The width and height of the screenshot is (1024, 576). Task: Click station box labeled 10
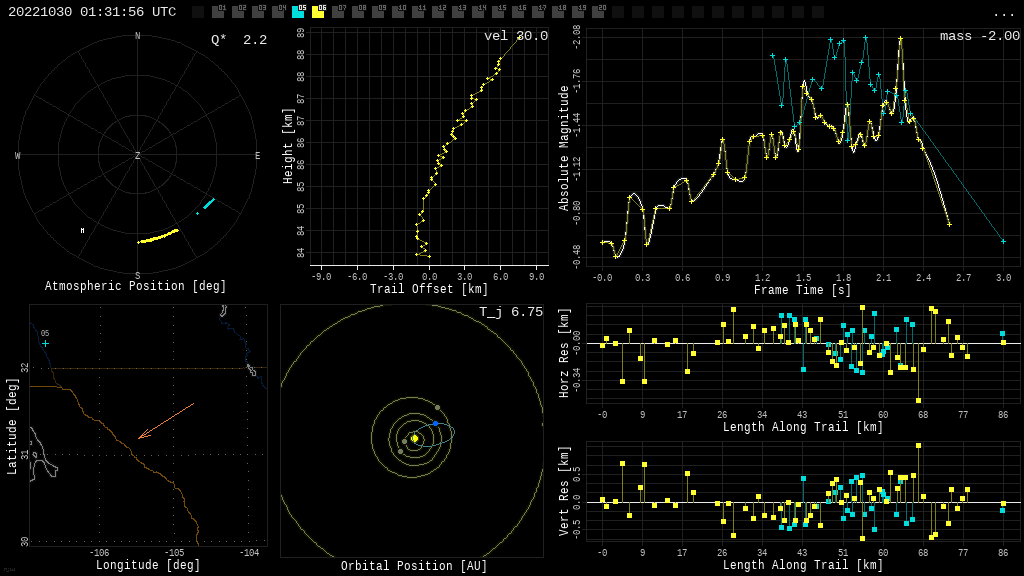point(398,12)
